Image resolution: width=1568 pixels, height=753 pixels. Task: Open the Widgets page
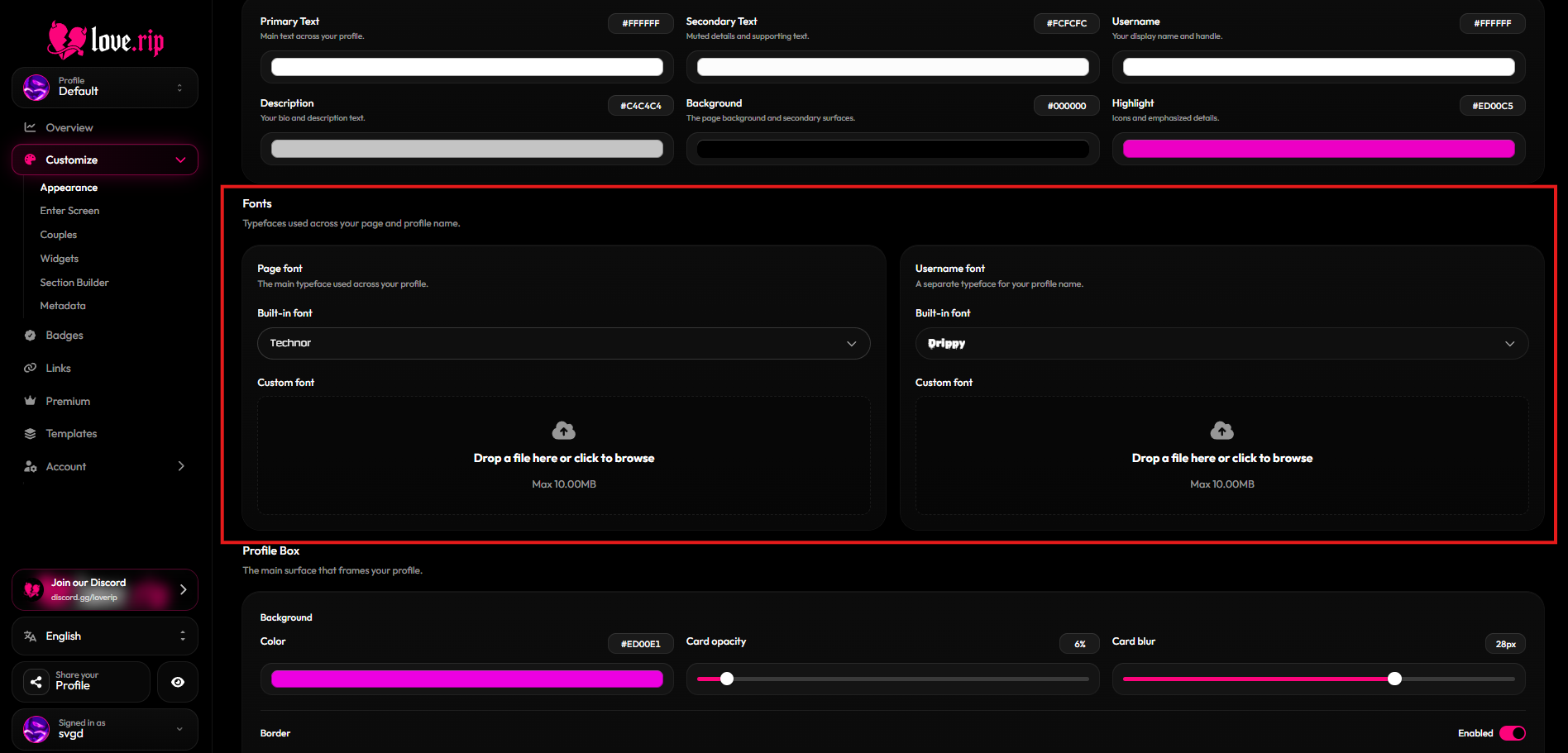click(x=60, y=259)
